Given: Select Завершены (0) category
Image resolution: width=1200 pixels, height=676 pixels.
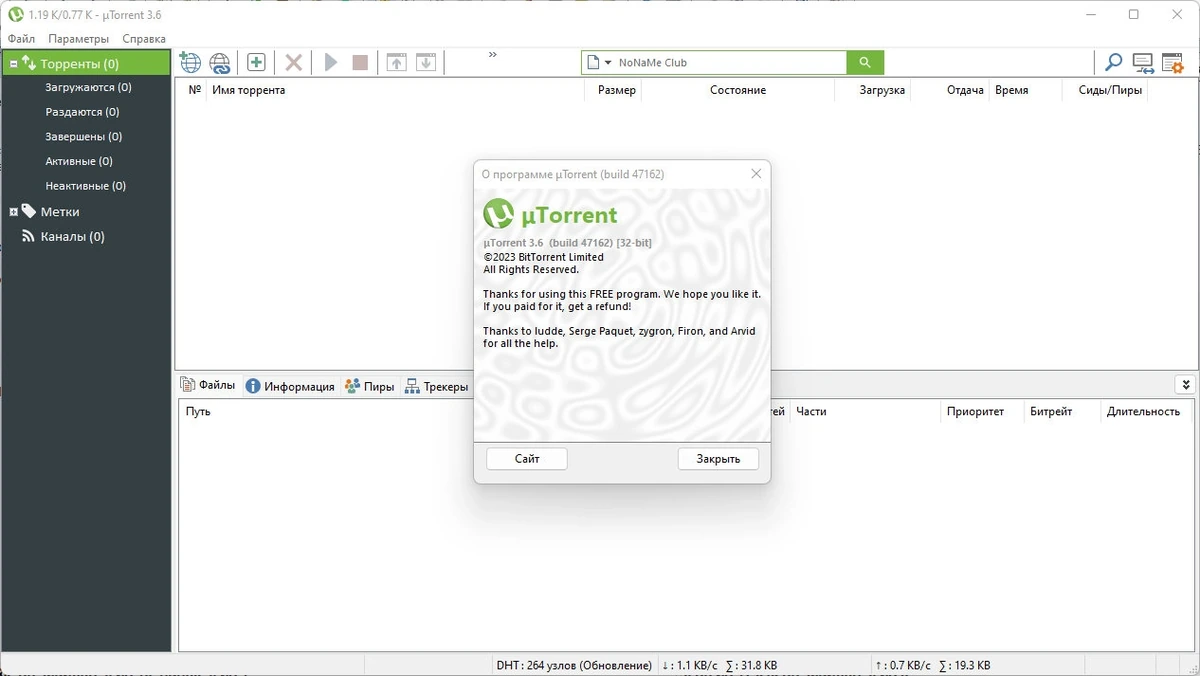Looking at the screenshot, I should coord(84,136).
